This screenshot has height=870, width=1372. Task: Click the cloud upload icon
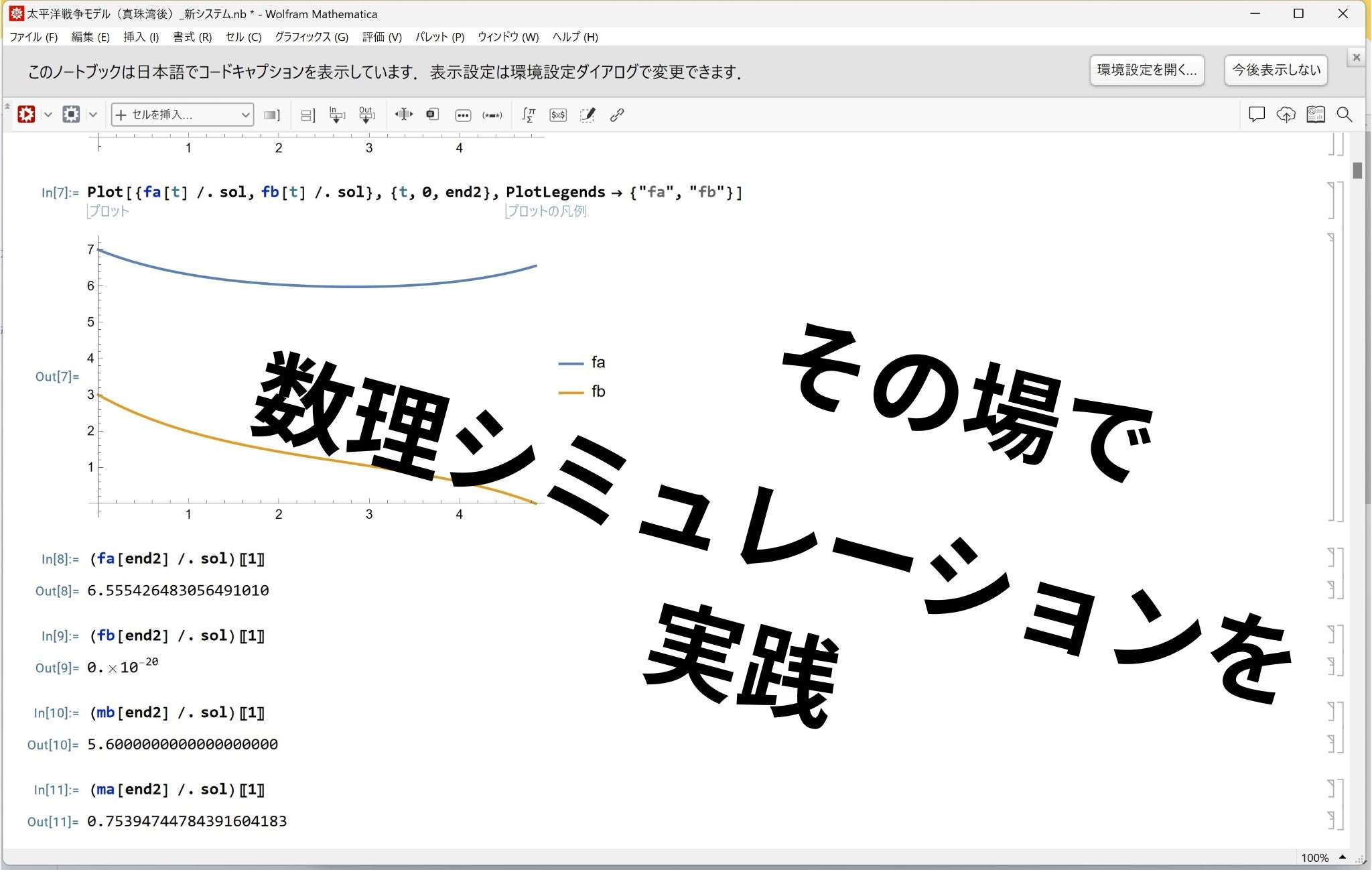click(1286, 115)
